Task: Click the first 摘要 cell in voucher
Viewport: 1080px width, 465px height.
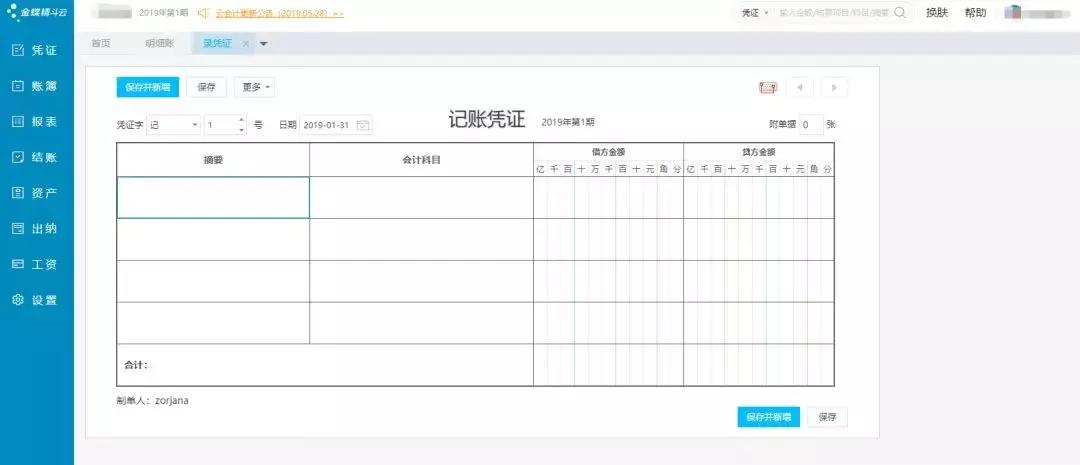Action: pos(213,197)
